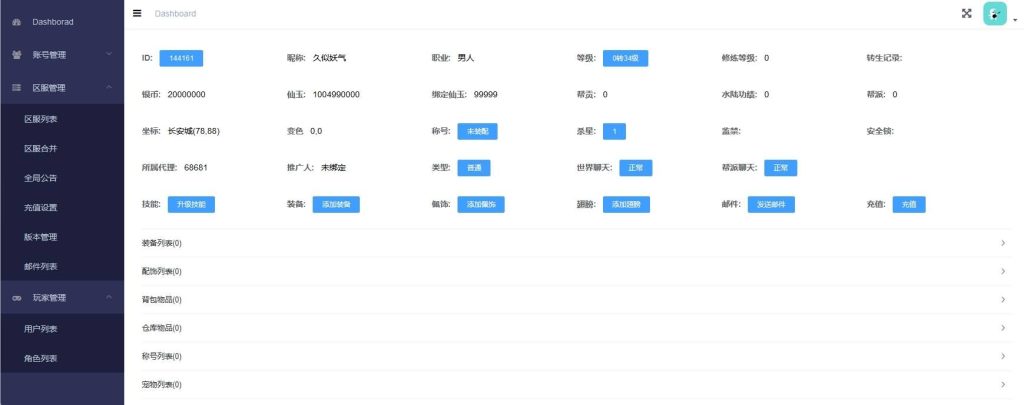Click the 充值 recharge button
1024x405 pixels.
(909, 204)
